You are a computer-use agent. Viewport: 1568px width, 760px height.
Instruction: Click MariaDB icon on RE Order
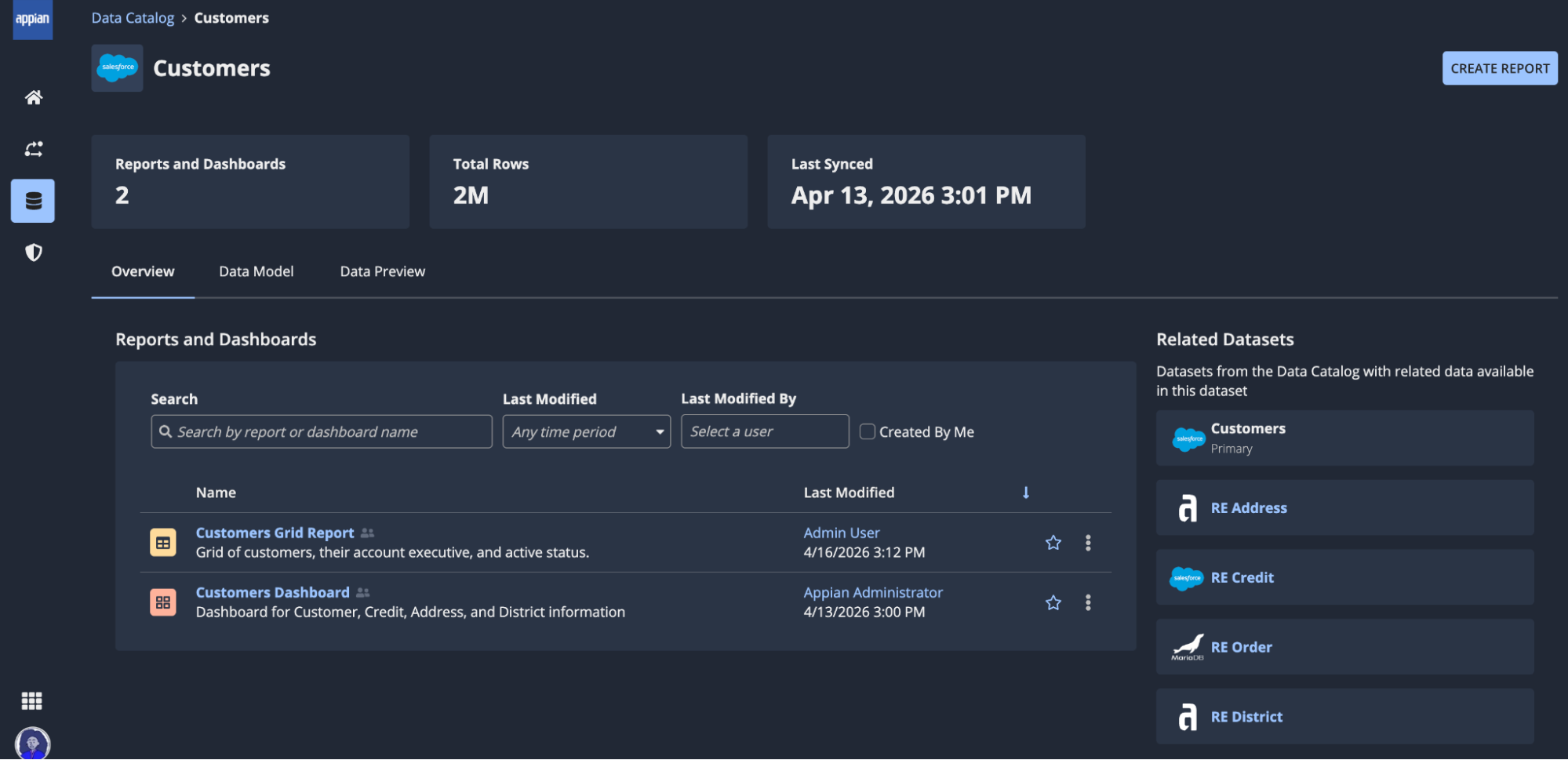[1188, 647]
